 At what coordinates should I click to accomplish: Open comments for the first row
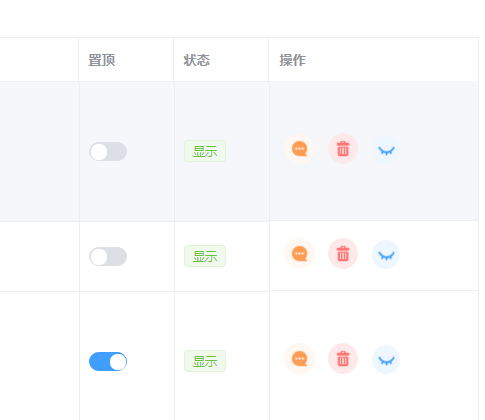(299, 149)
